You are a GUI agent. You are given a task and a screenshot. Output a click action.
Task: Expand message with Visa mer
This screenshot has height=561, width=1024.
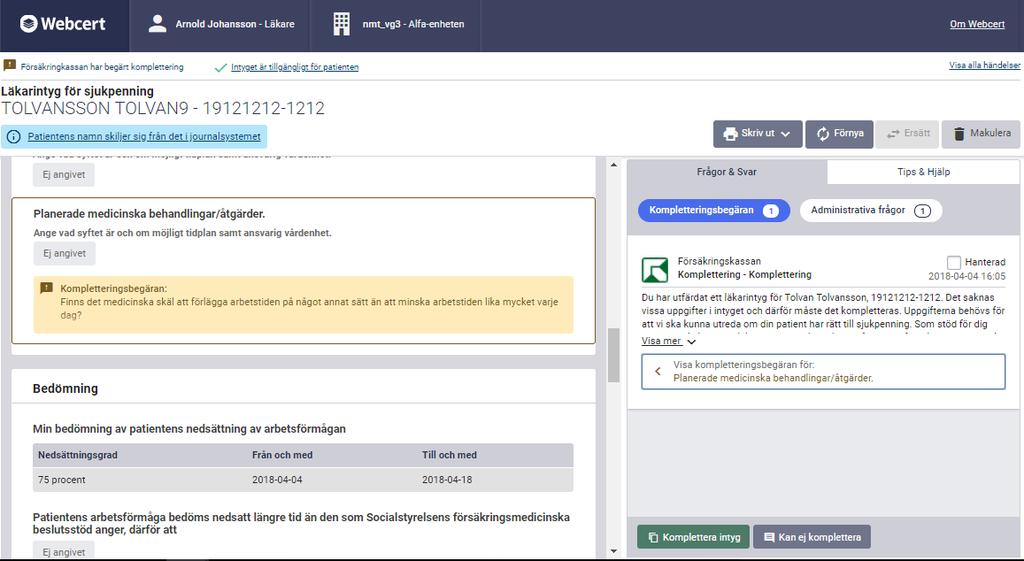point(669,341)
